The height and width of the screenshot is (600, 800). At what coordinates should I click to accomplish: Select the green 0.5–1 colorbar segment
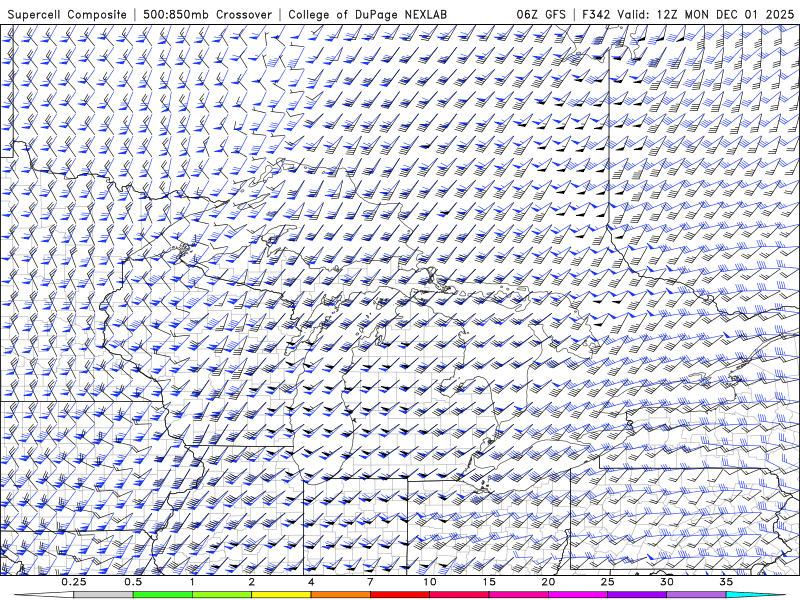(x=163, y=595)
